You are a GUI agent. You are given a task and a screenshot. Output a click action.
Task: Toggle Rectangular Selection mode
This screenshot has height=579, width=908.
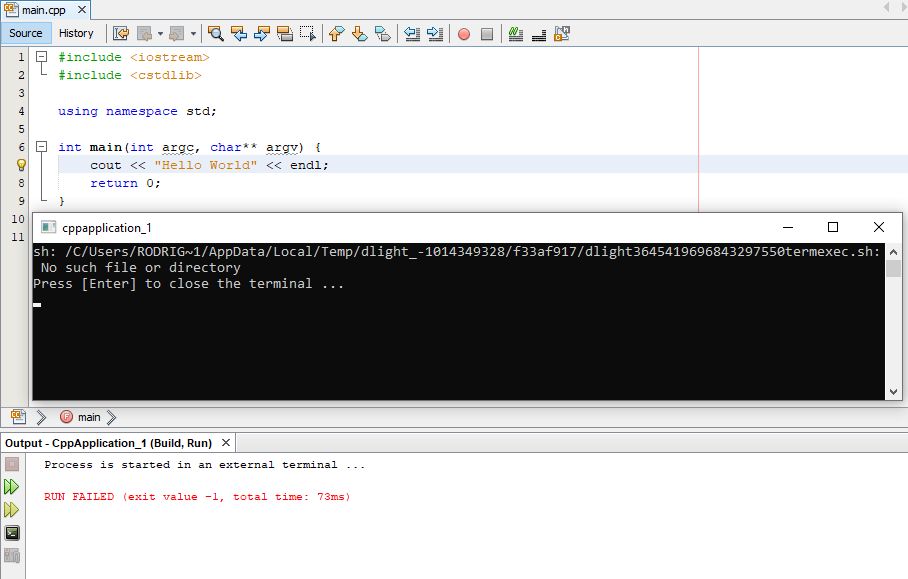pyautogui.click(x=308, y=34)
